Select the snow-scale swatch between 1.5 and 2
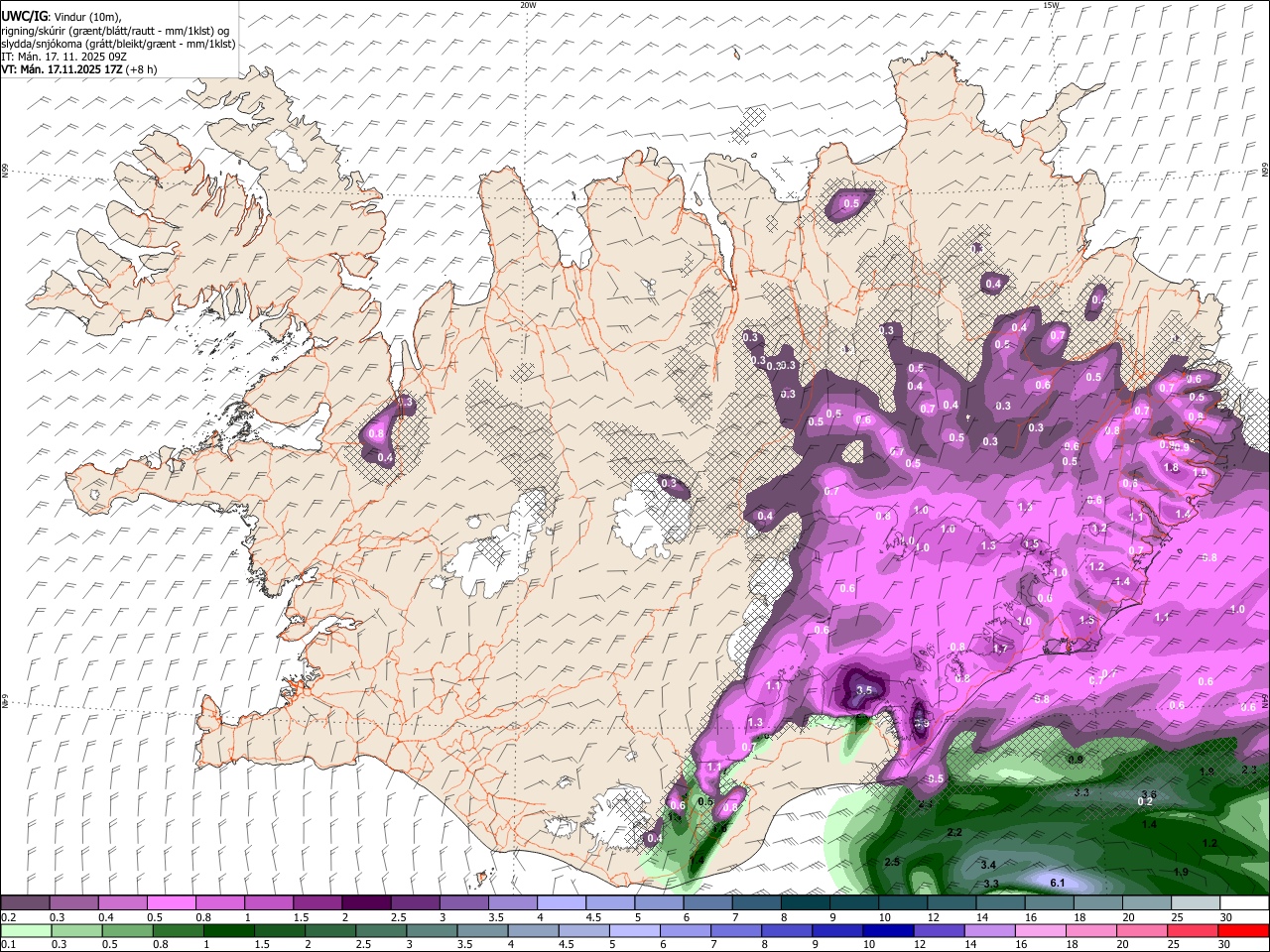This screenshot has width=1270, height=952. click(317, 903)
